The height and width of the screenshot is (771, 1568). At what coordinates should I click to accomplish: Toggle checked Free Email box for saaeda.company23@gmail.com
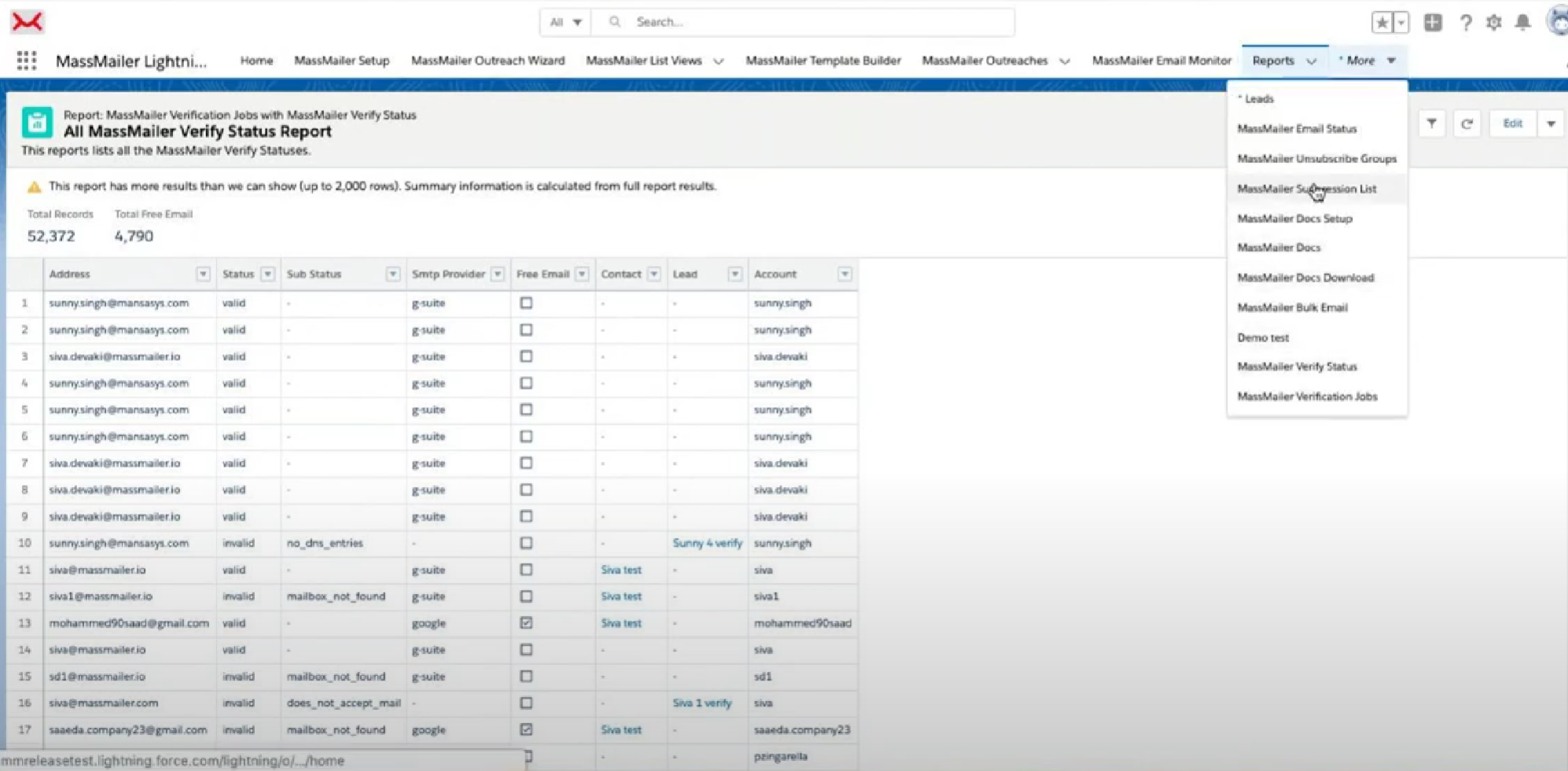(526, 730)
